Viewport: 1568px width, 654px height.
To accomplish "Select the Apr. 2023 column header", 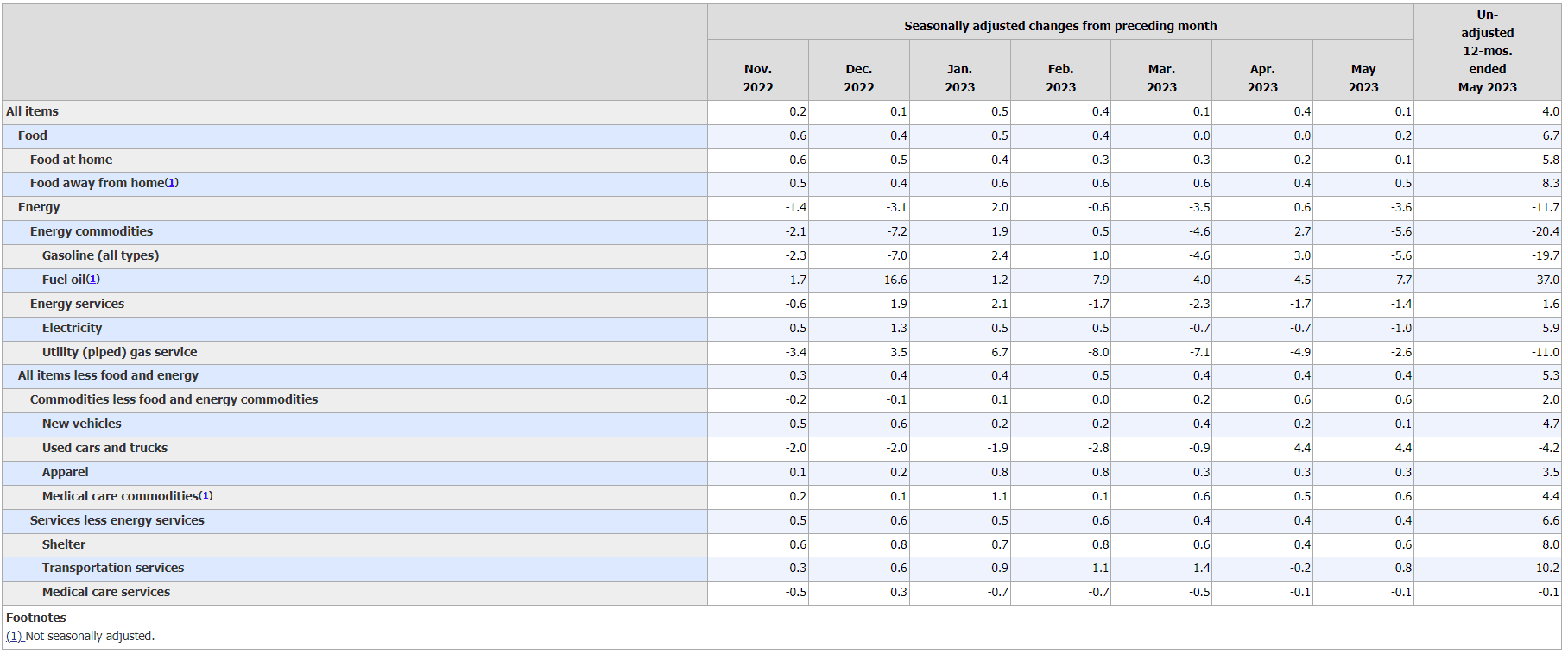I will [x=1261, y=78].
